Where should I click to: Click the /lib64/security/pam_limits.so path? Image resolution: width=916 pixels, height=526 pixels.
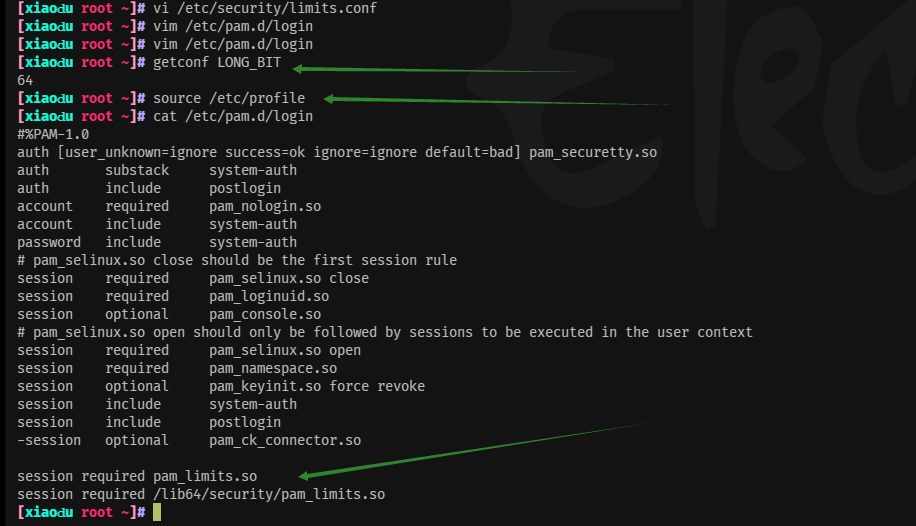tap(269, 494)
